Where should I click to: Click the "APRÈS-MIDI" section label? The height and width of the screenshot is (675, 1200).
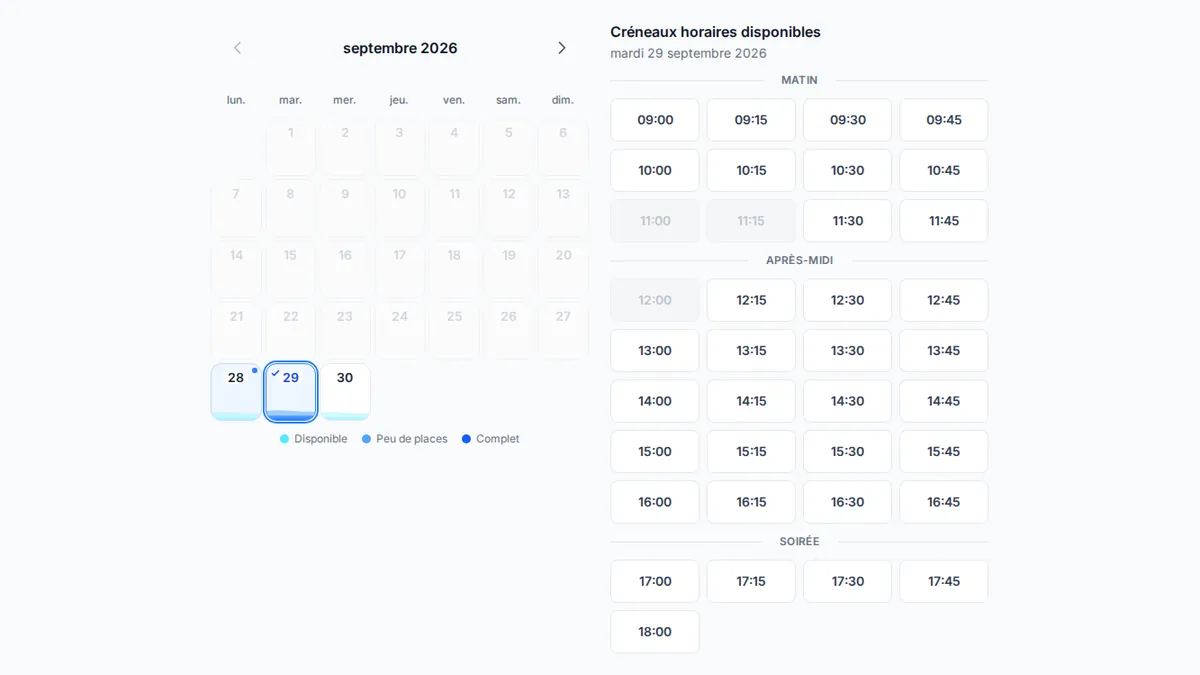[799, 260]
